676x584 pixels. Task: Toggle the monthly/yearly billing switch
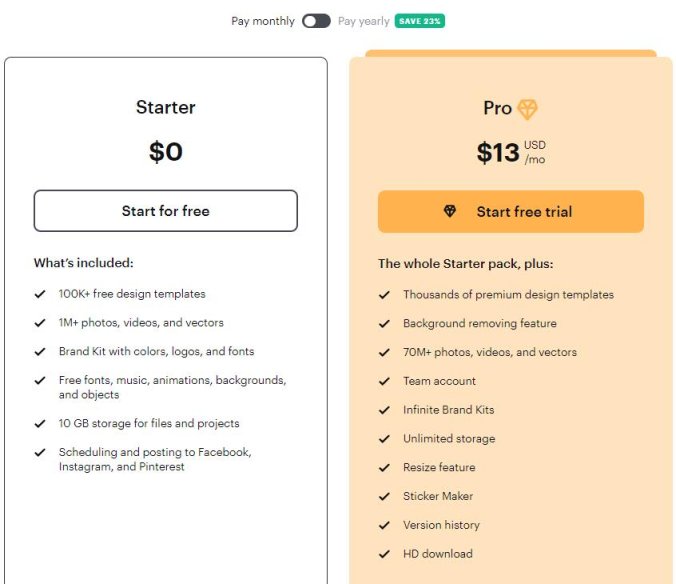click(316, 21)
